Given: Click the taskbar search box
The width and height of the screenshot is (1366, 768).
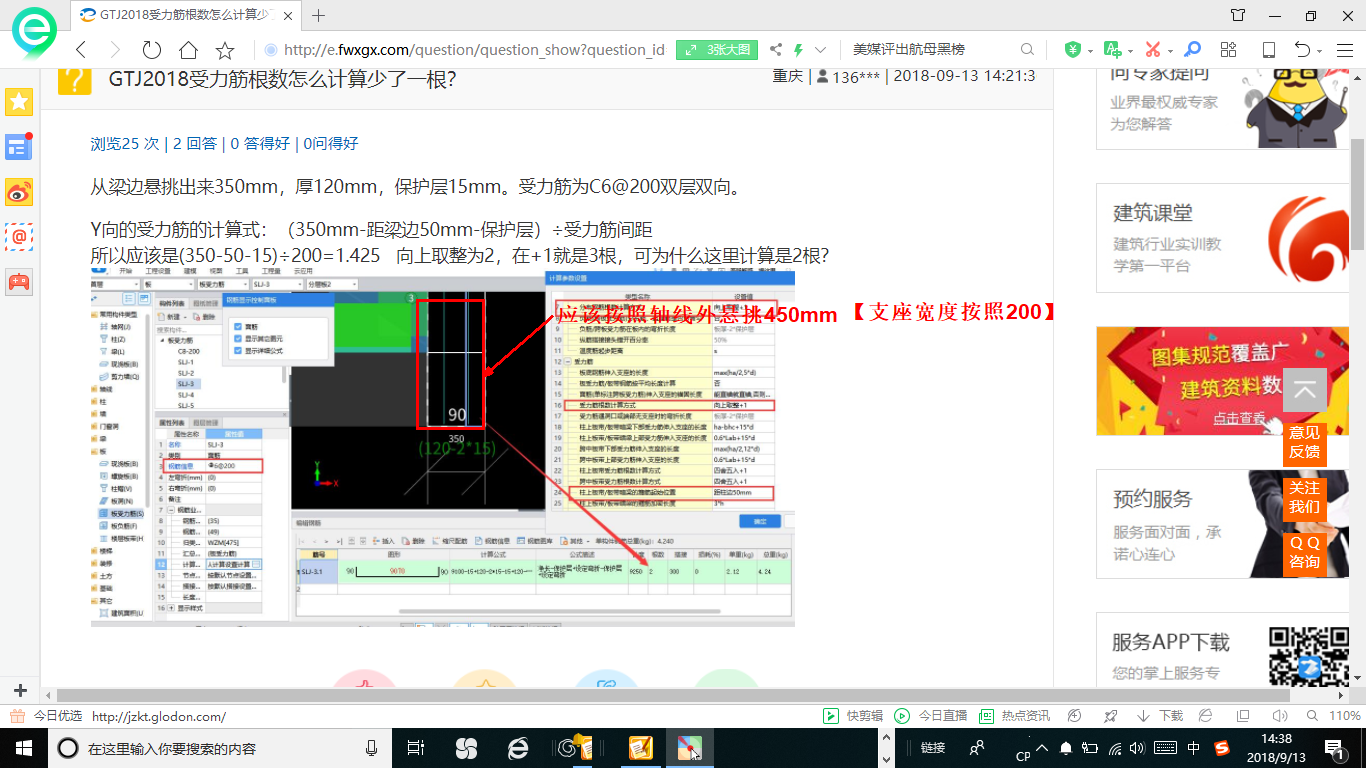Looking at the screenshot, I should [x=220, y=748].
